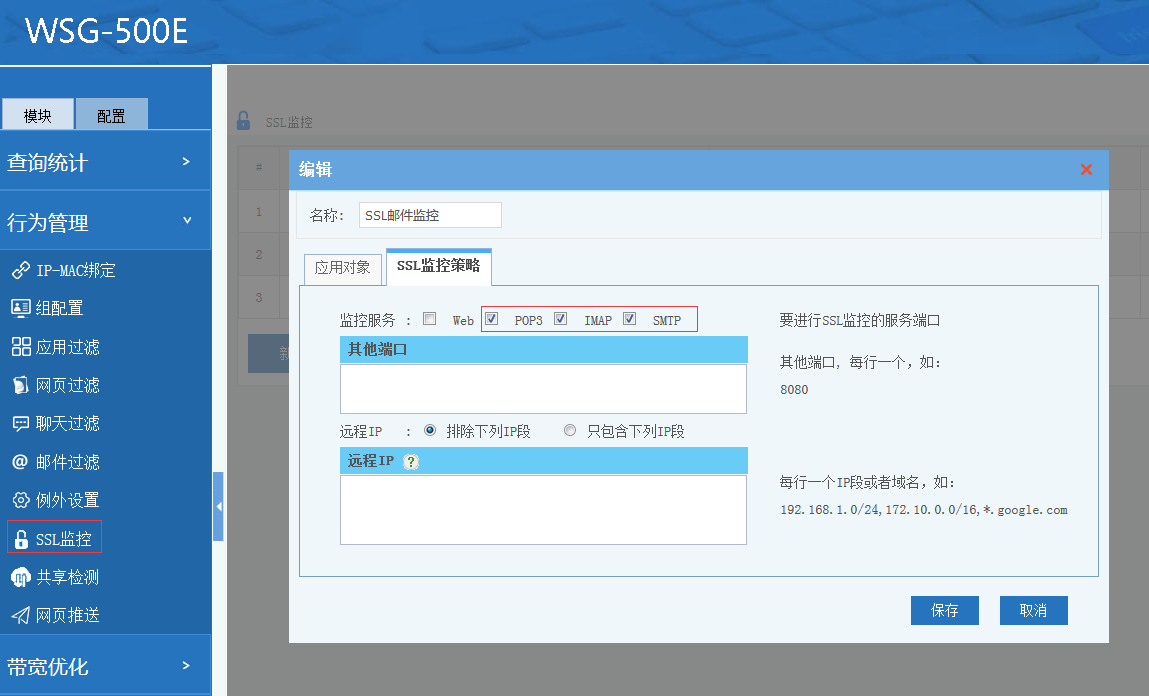Click the 邮件过滤 @ icon
The width and height of the screenshot is (1149, 696).
pos(20,462)
